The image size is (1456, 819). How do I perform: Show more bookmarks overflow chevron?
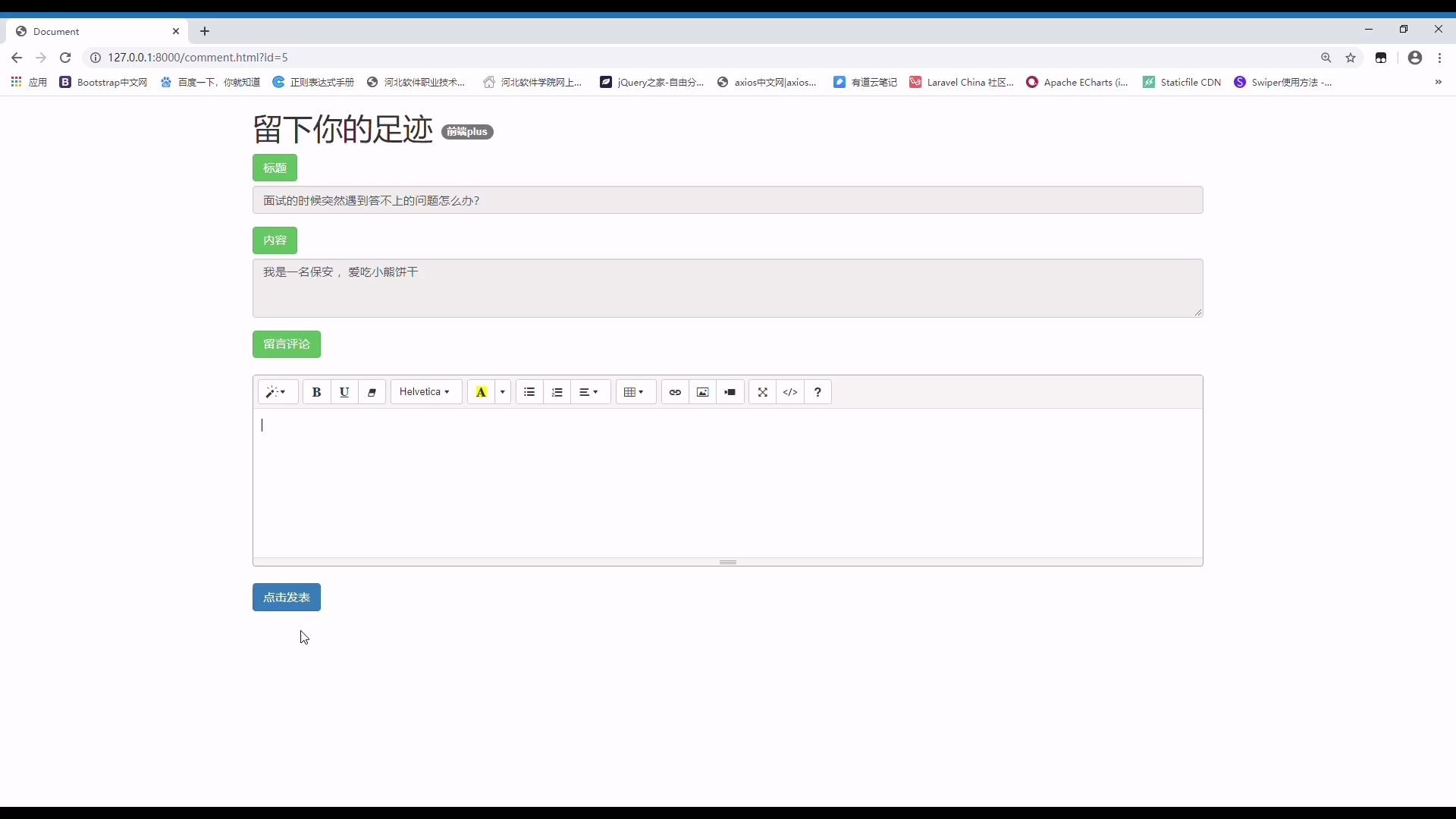coord(1439,82)
